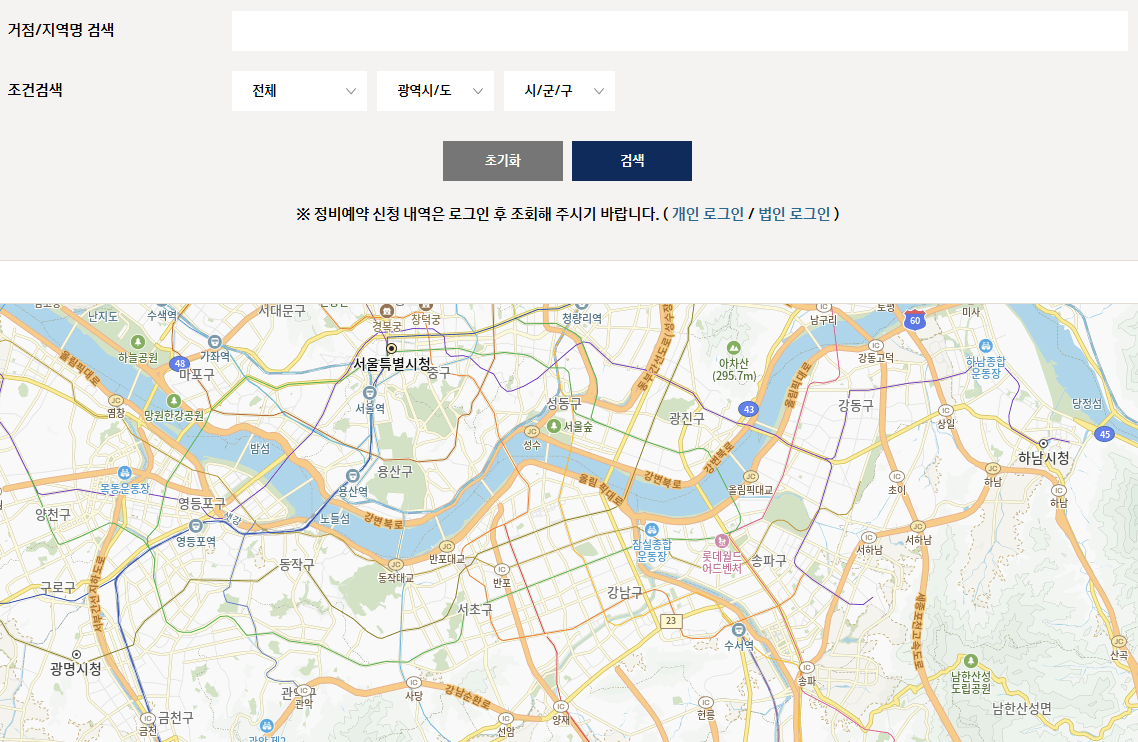Click the 하늘공원 park icon

(x=138, y=342)
